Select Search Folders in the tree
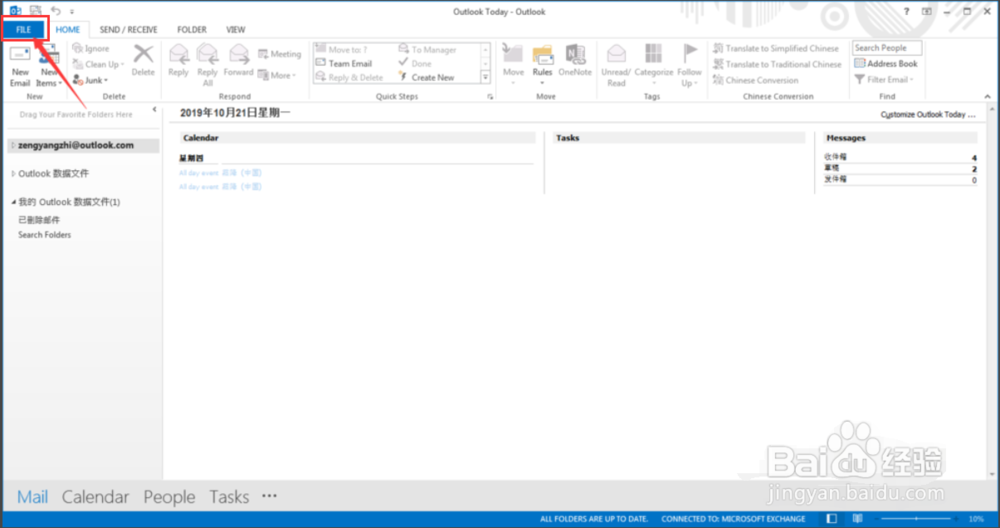Viewport: 1000px width, 528px height. pos(45,235)
